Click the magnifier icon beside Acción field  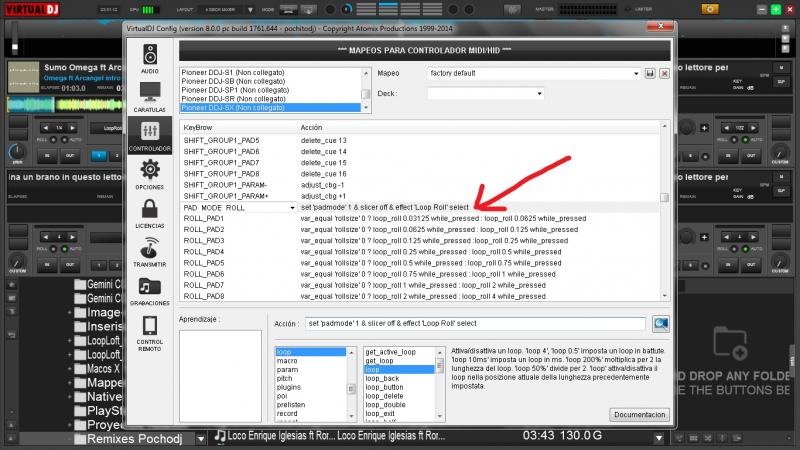tap(661, 324)
